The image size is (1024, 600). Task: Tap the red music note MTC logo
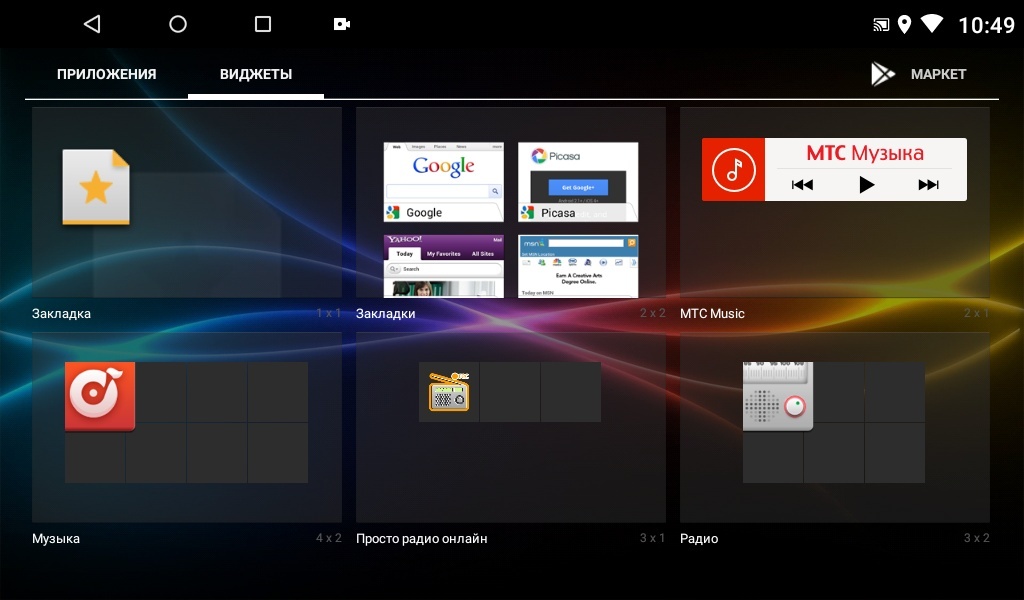[x=733, y=169]
